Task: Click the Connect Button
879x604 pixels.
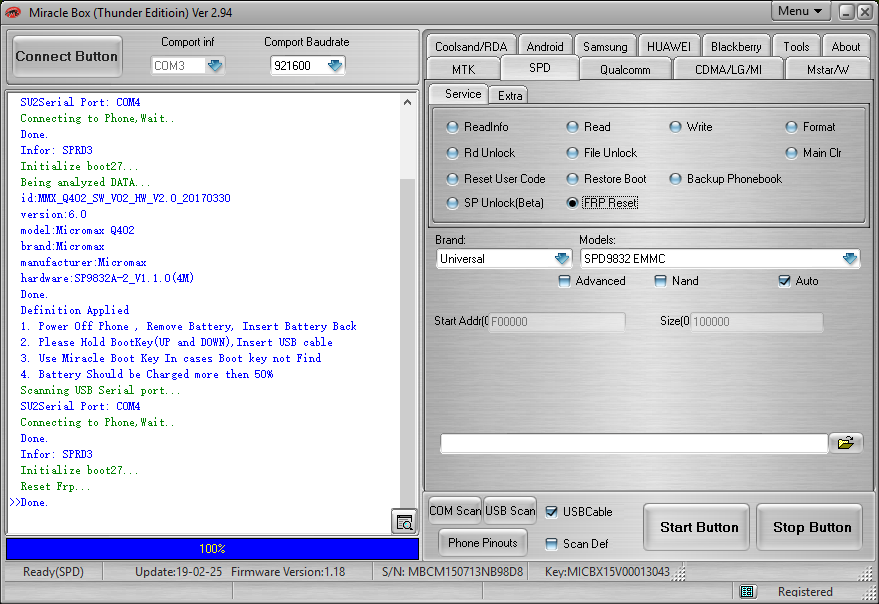Action: [67, 56]
